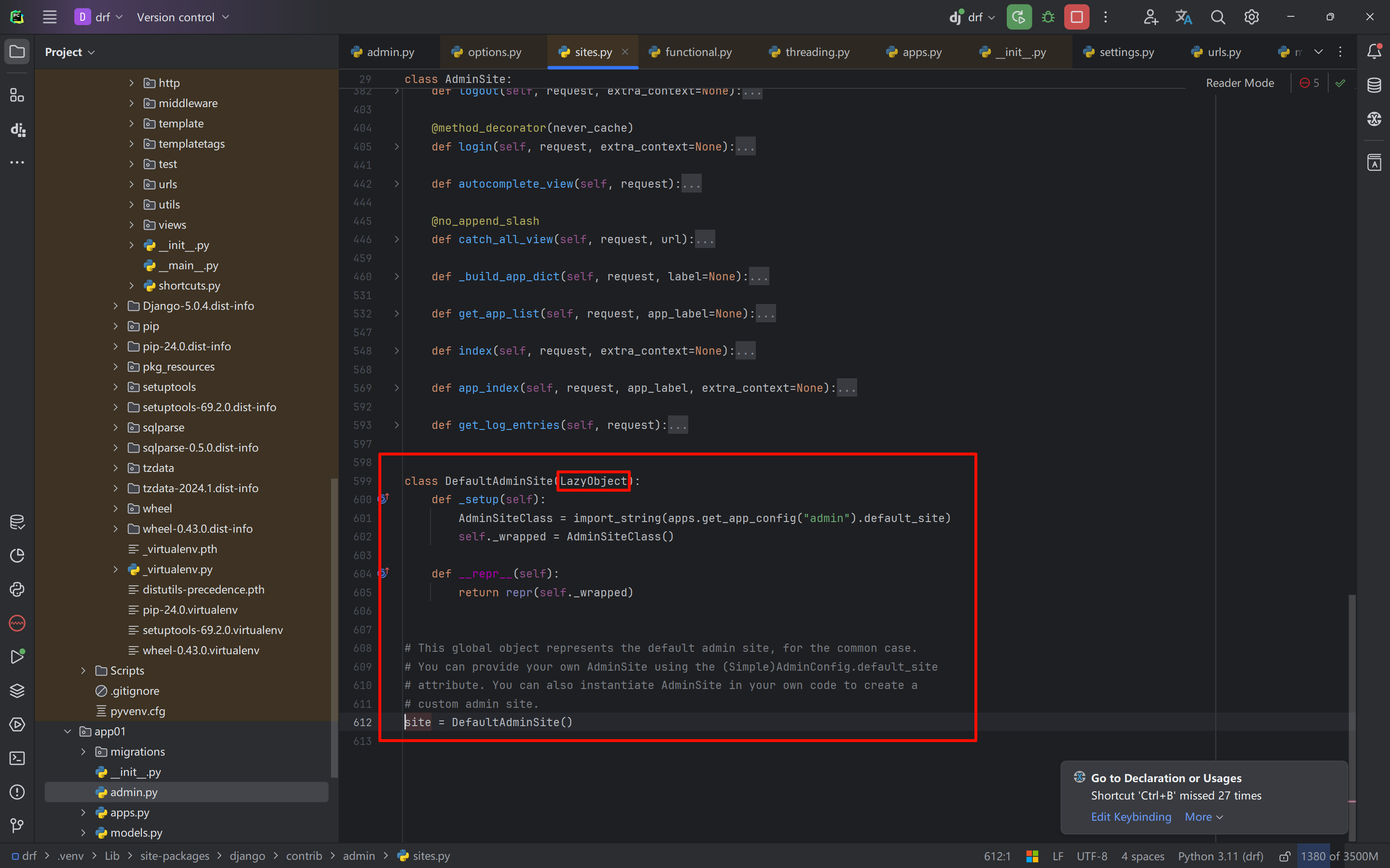The height and width of the screenshot is (868, 1390).
Task: Open the Python Console tool window
Action: (17, 590)
